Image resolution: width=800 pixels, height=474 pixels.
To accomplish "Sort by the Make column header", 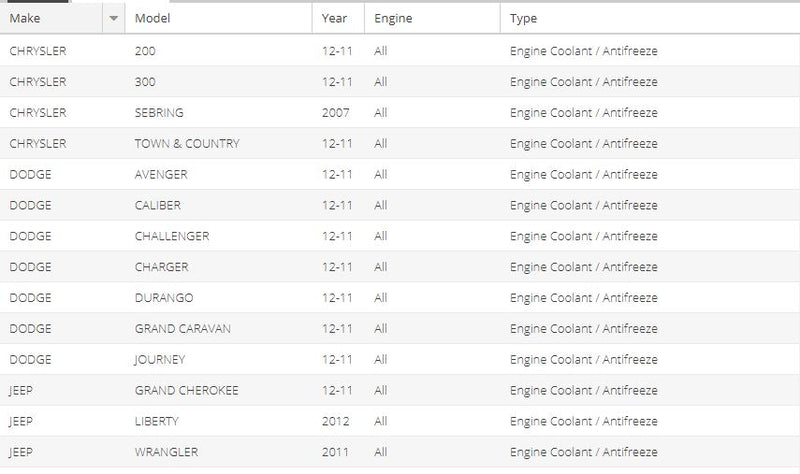I will (51, 18).
